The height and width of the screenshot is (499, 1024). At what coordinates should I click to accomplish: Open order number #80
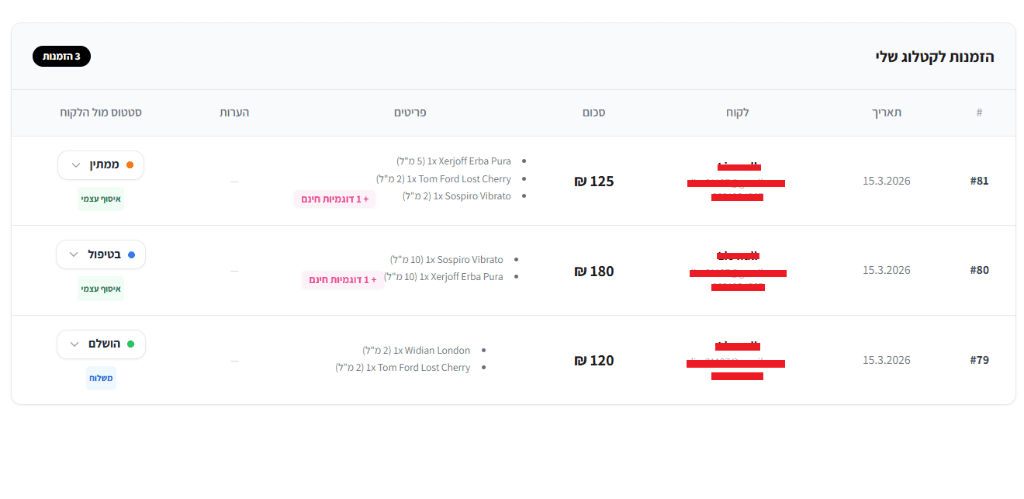(979, 270)
